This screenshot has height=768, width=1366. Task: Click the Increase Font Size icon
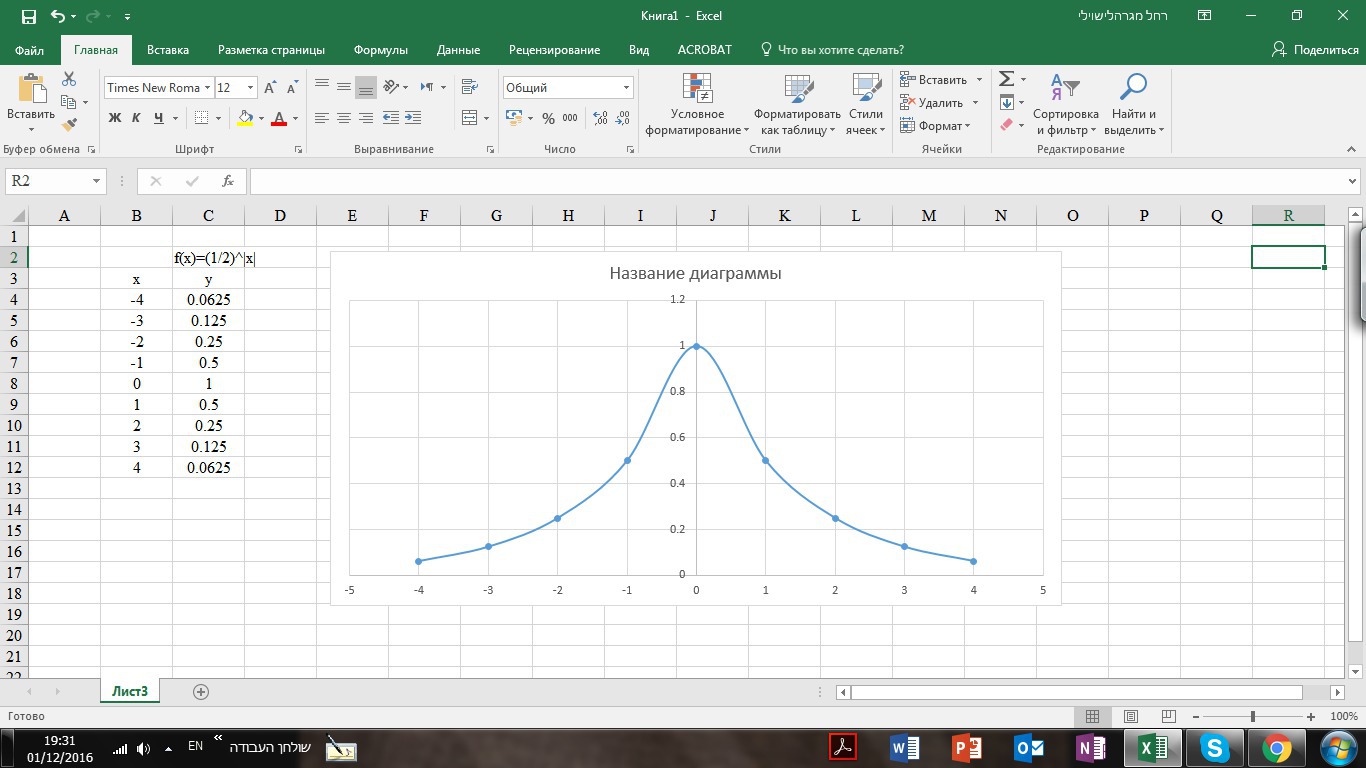[270, 88]
